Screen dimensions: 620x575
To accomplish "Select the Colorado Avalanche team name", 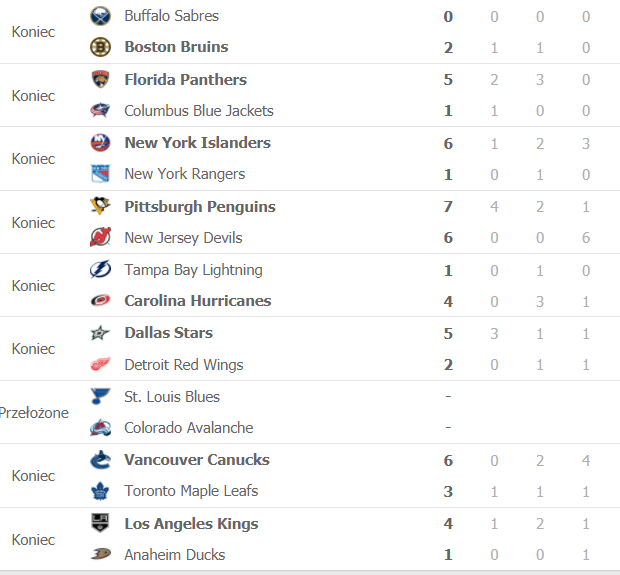I will [x=189, y=428].
